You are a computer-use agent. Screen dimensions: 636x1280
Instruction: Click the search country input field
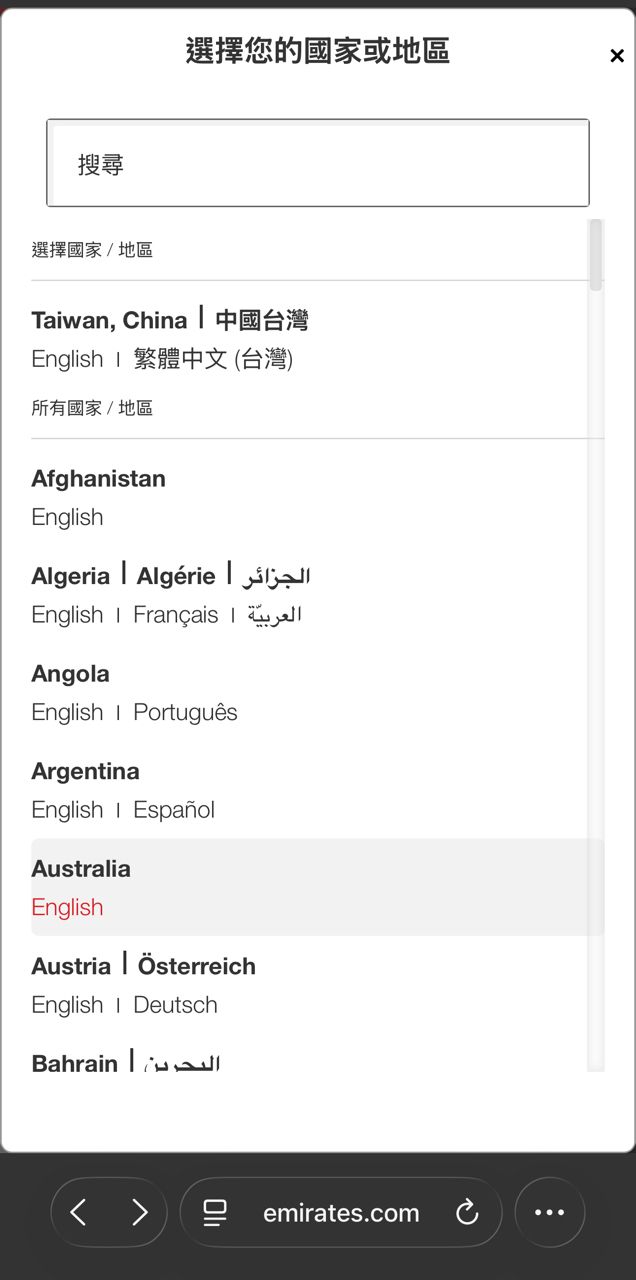(x=318, y=164)
